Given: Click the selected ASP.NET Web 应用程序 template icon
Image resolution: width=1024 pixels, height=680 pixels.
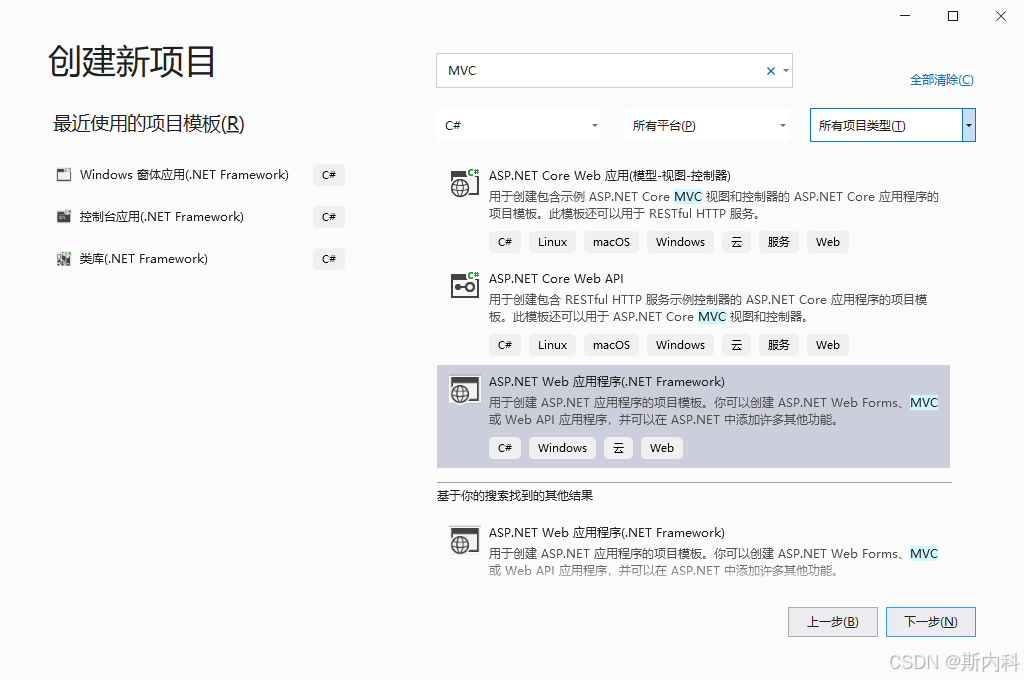Looking at the screenshot, I should coord(464,390).
